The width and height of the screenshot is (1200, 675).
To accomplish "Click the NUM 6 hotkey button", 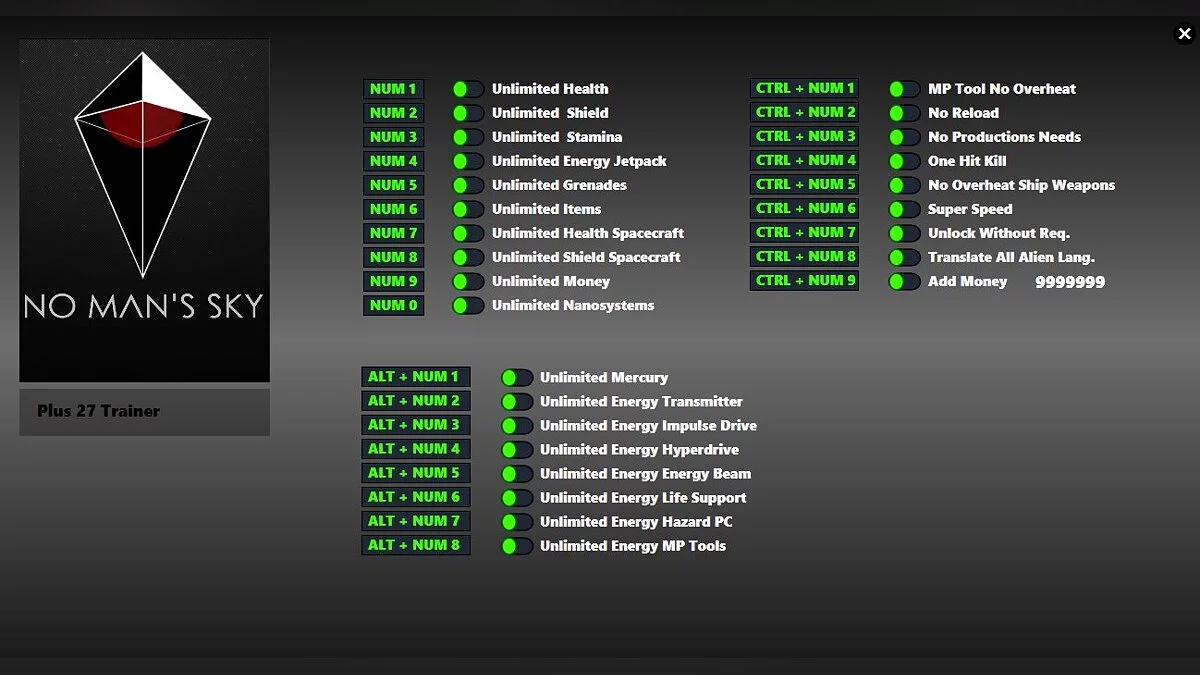I will pyautogui.click(x=393, y=209).
